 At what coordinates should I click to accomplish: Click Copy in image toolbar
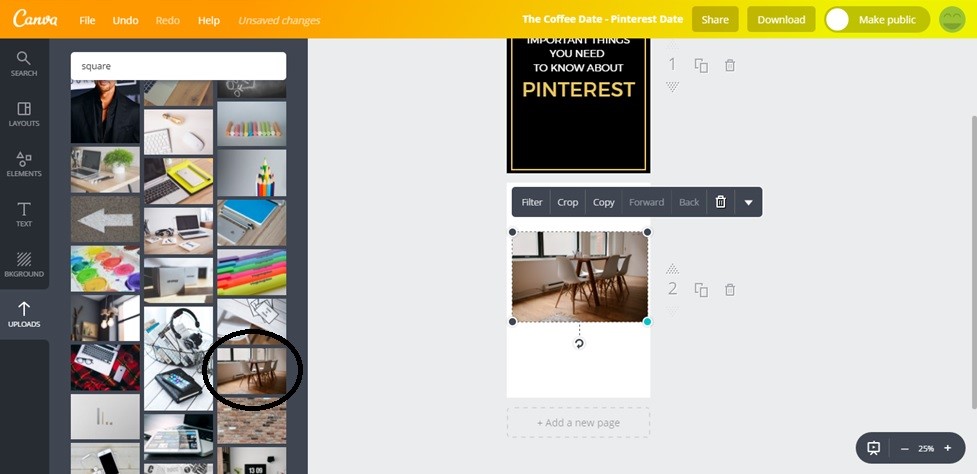pyautogui.click(x=603, y=202)
